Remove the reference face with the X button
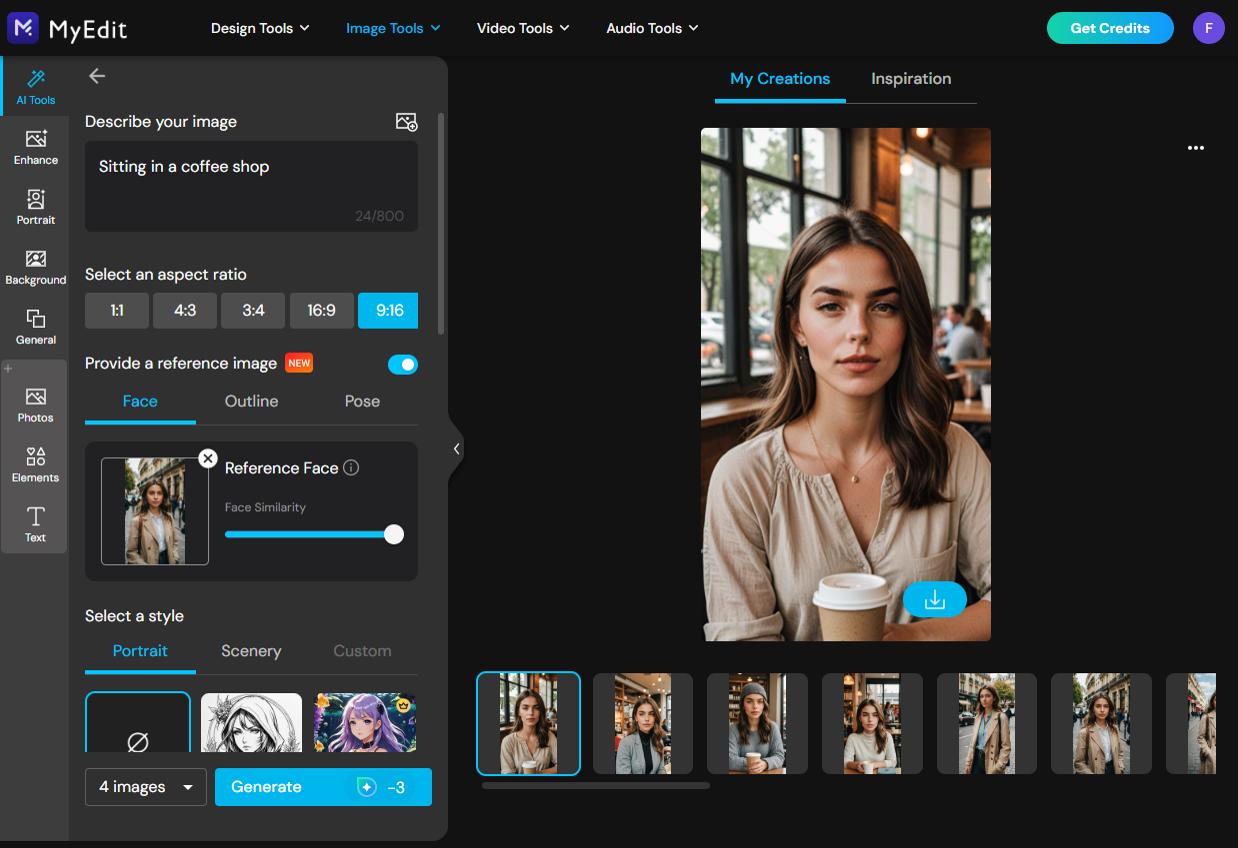Image resolution: width=1238 pixels, height=848 pixels. [208, 458]
